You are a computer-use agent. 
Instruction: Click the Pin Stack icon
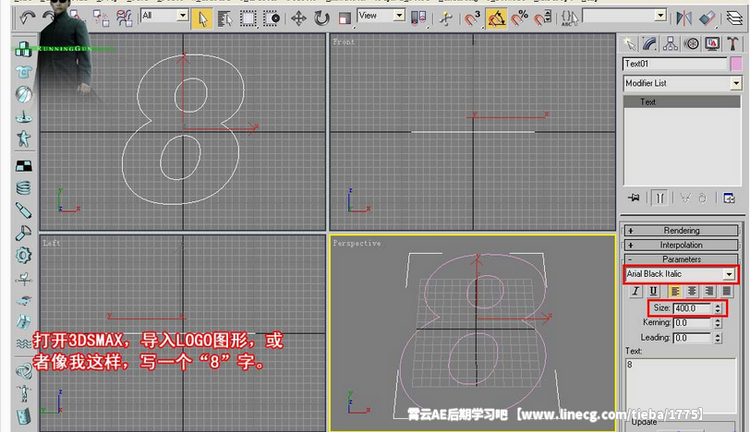(x=634, y=198)
